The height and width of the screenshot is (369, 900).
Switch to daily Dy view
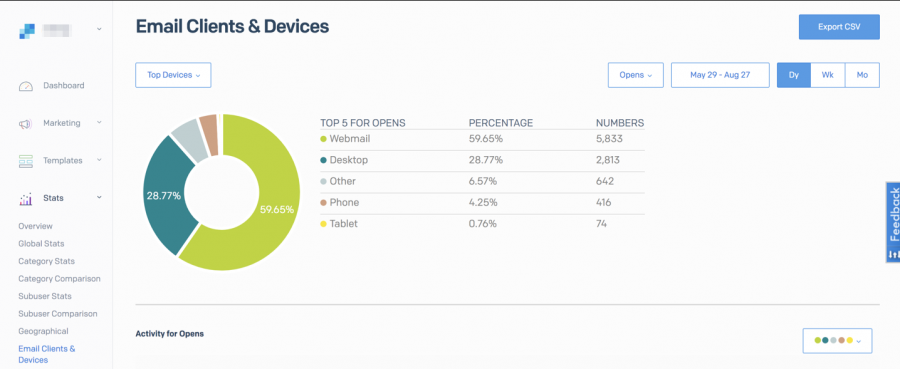click(794, 75)
